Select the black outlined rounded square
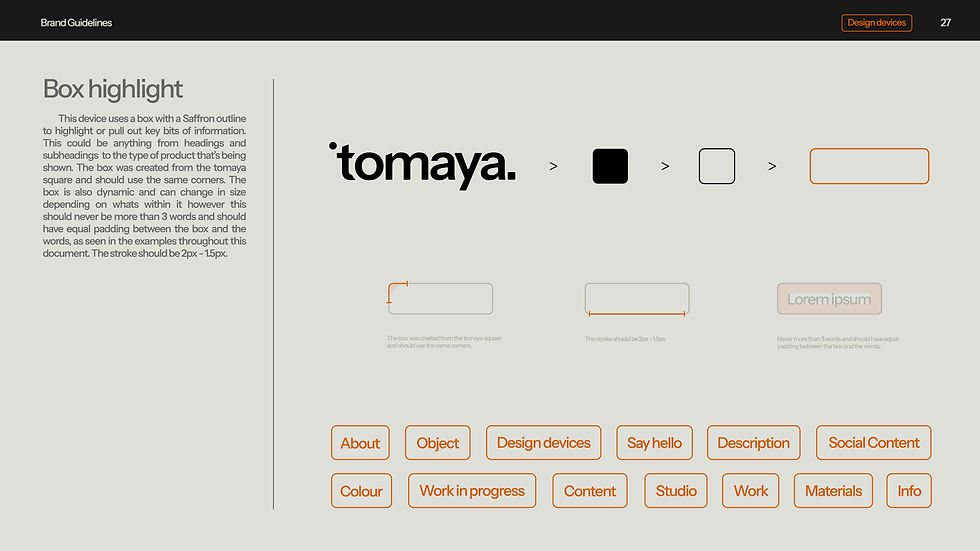This screenshot has width=980, height=551. [717, 166]
